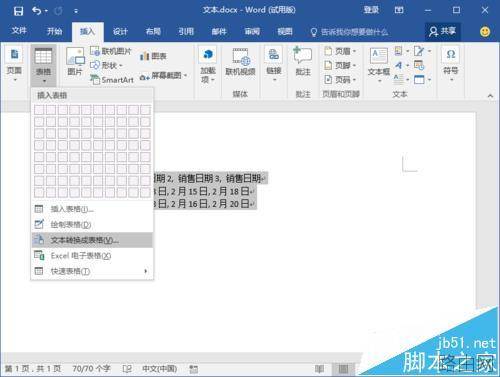Click the top-left cell of table grid
This screenshot has width=500, height=377.
pos(39,110)
